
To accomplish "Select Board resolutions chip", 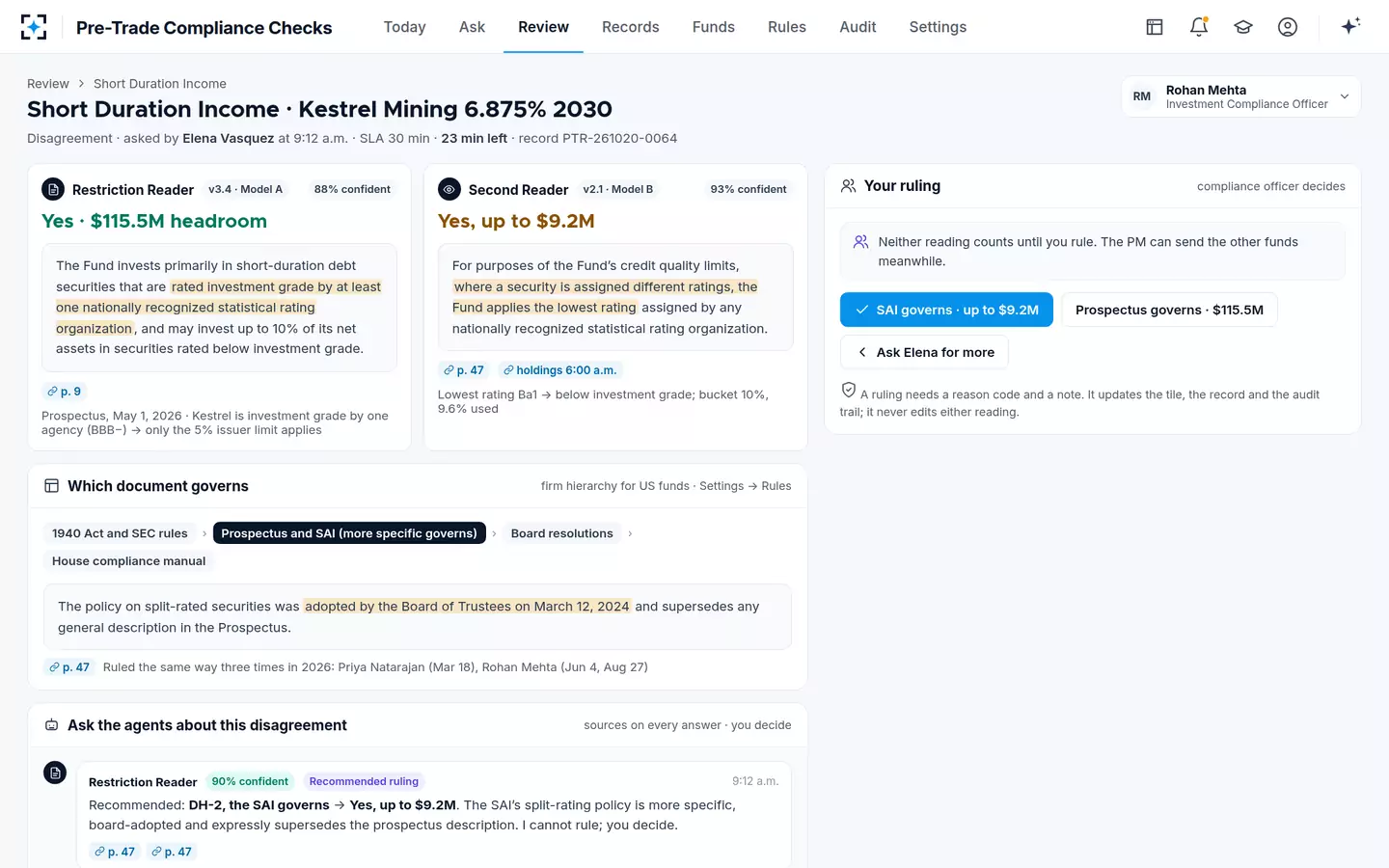I will tap(562, 533).
